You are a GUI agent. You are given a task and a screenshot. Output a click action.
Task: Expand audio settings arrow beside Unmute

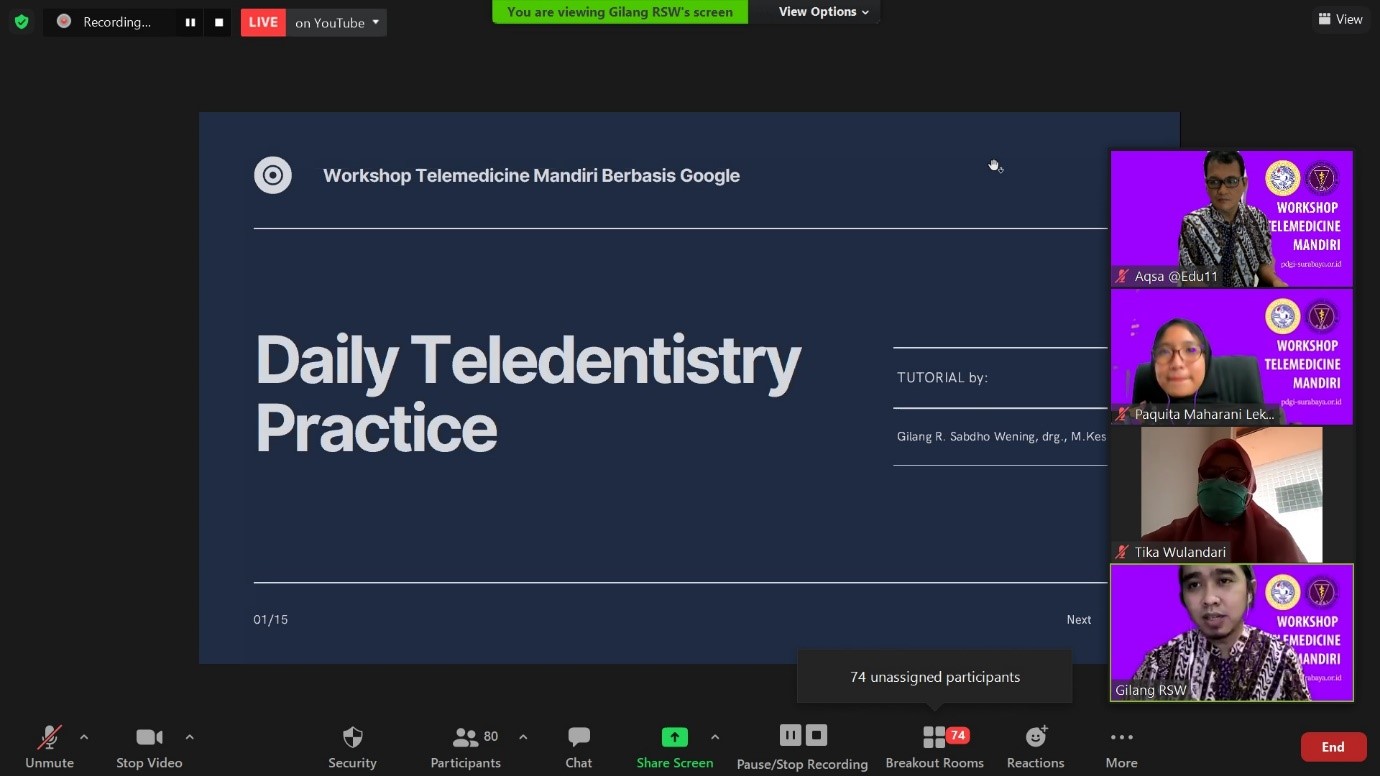click(x=84, y=737)
